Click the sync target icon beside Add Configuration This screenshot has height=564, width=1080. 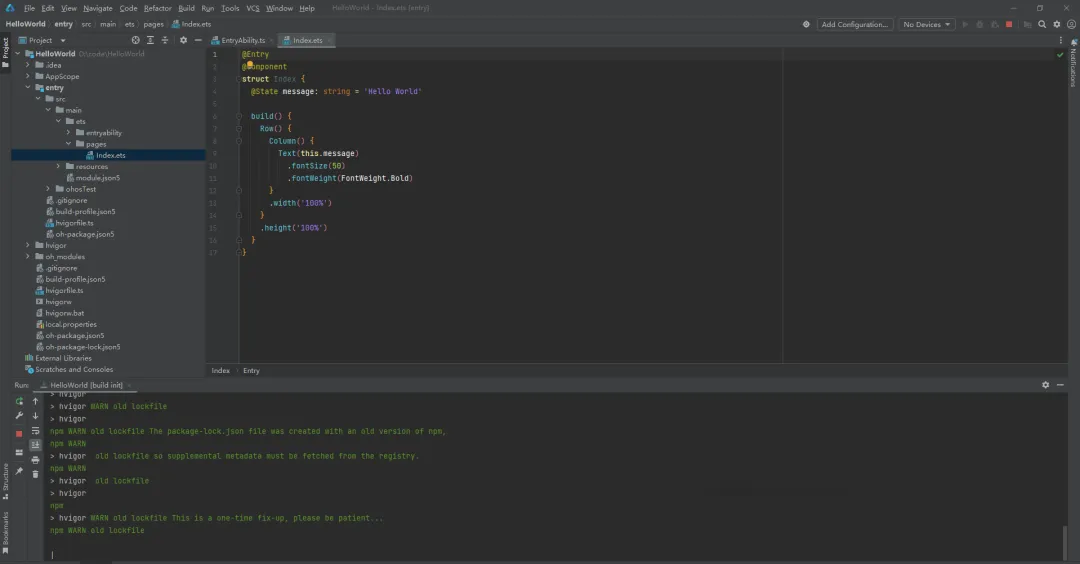806,25
